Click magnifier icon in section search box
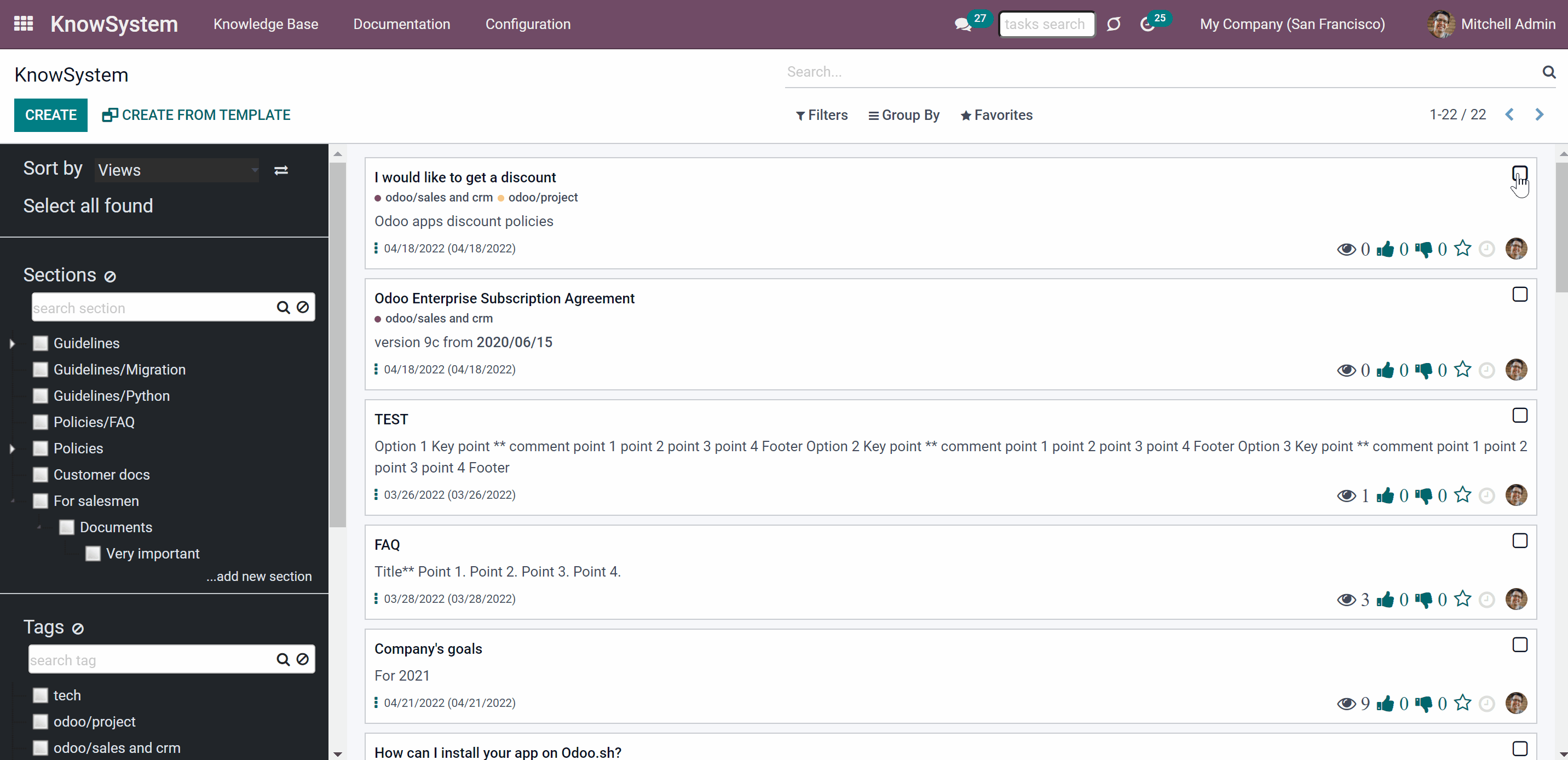 [283, 308]
